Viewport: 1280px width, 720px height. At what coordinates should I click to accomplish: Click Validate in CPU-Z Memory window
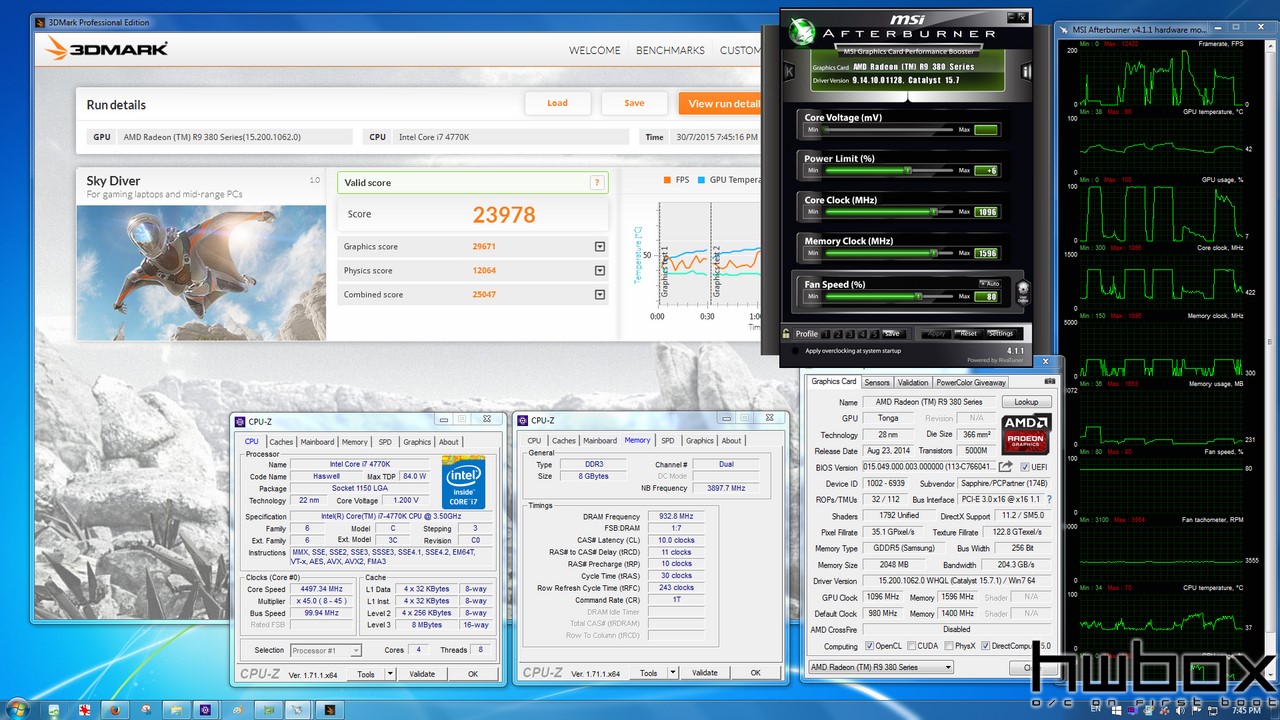click(705, 673)
